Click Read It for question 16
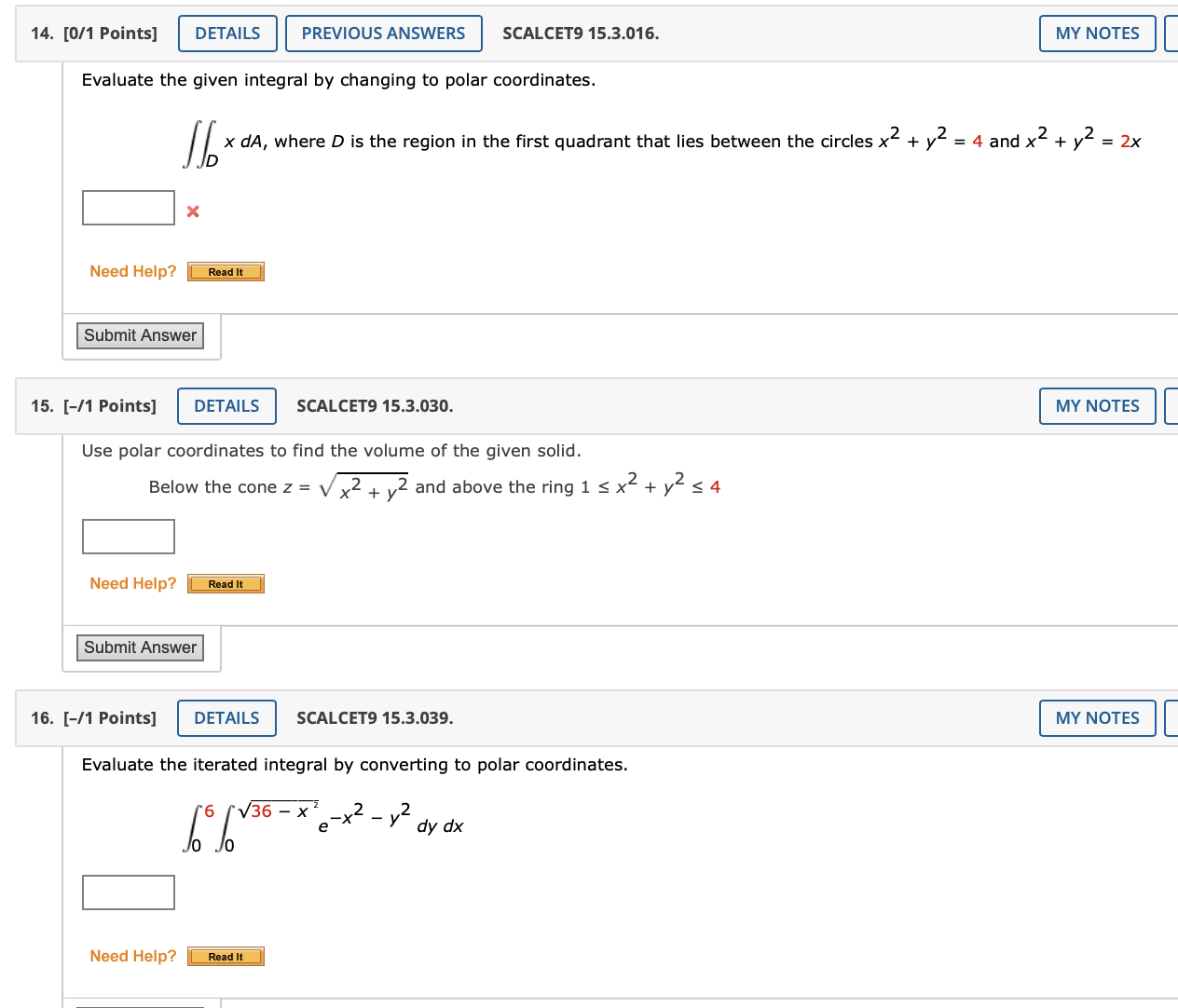Image resolution: width=1178 pixels, height=1008 pixels. click(x=226, y=957)
